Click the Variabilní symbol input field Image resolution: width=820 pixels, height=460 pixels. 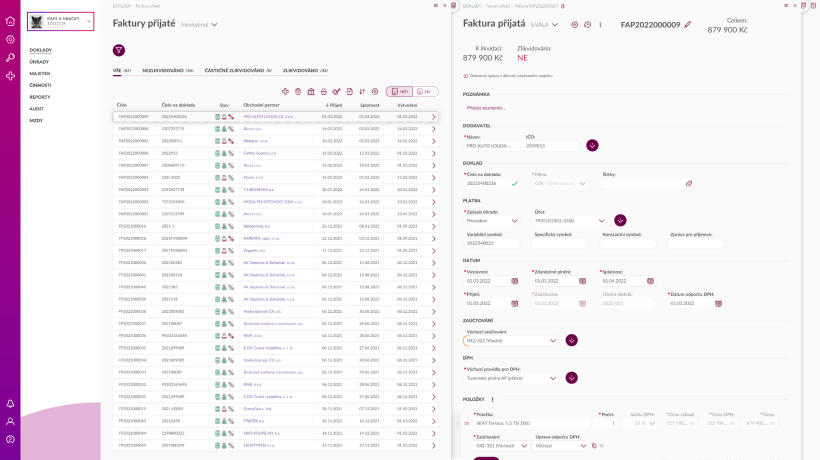coord(492,243)
